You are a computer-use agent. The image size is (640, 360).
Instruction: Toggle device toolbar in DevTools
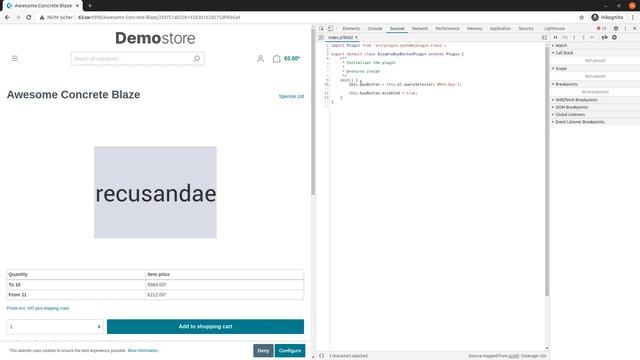coord(331,29)
